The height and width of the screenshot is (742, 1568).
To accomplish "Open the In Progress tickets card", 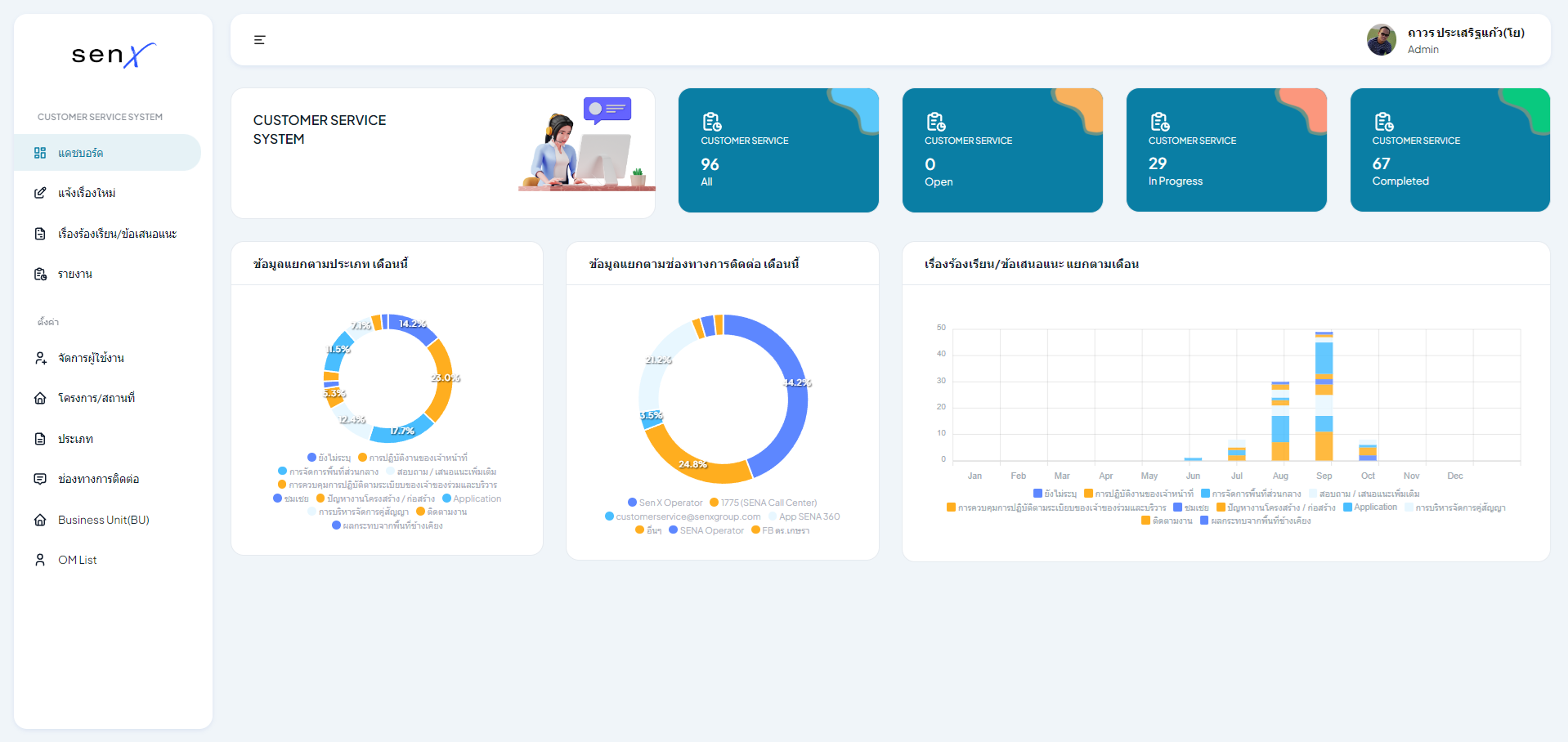I will point(1226,150).
